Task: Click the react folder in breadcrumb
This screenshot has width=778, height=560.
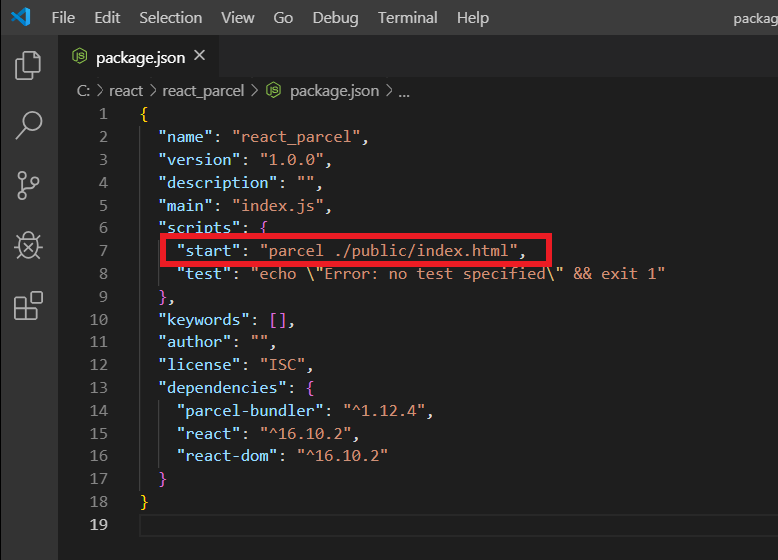Action: tap(126, 91)
